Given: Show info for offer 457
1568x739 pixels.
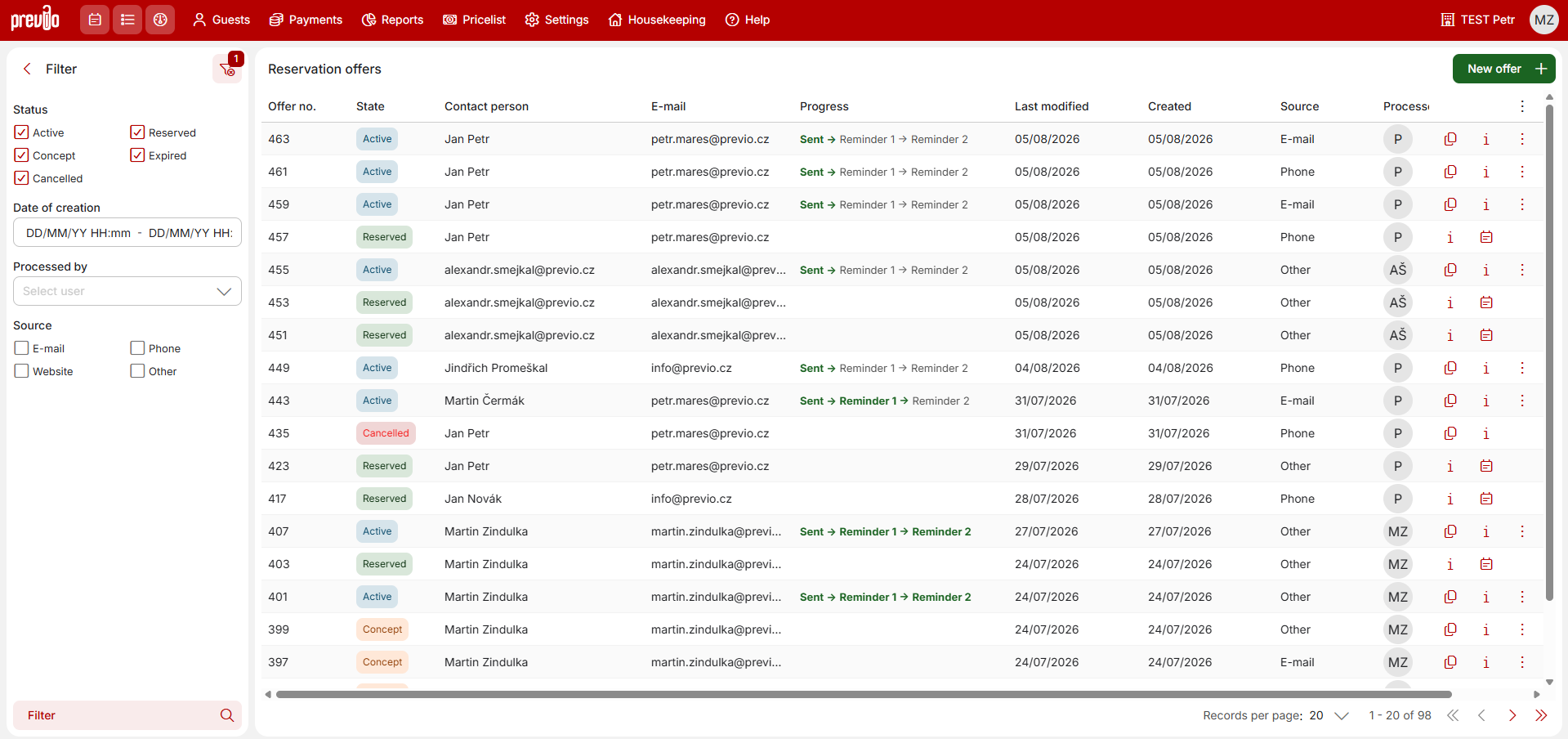Looking at the screenshot, I should (1450, 237).
